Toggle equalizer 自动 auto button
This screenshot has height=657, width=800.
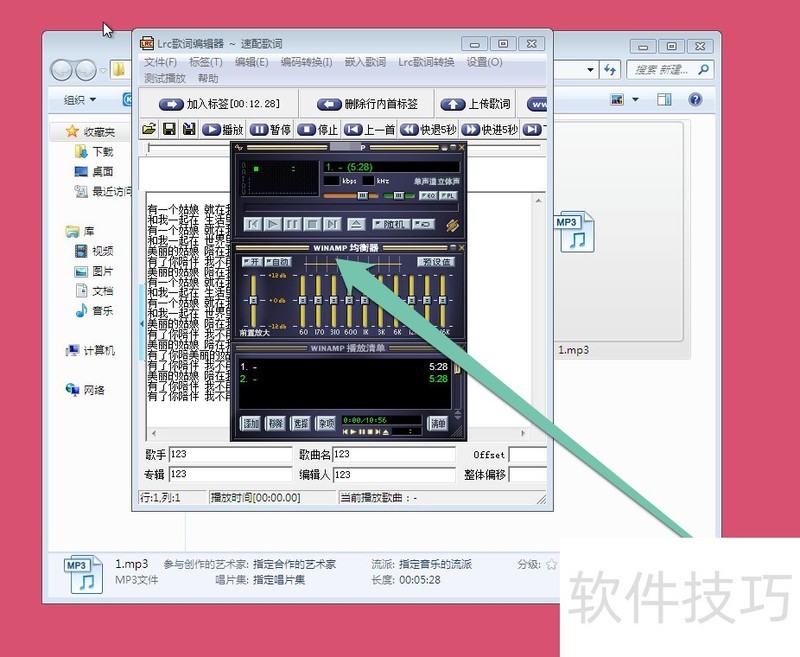pyautogui.click(x=278, y=262)
